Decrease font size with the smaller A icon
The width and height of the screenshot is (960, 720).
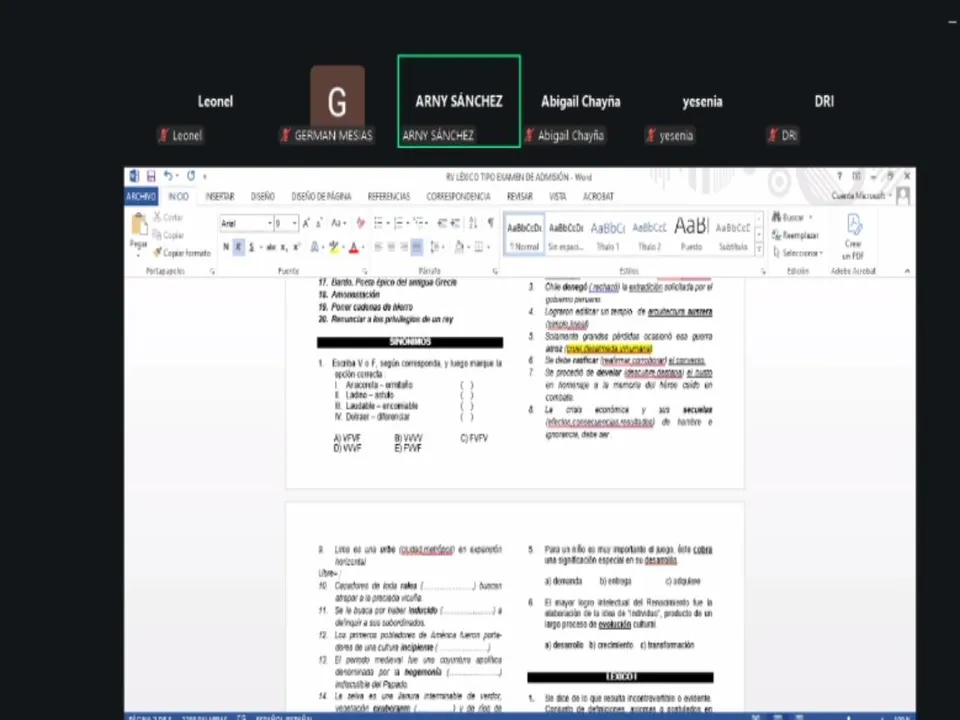319,223
